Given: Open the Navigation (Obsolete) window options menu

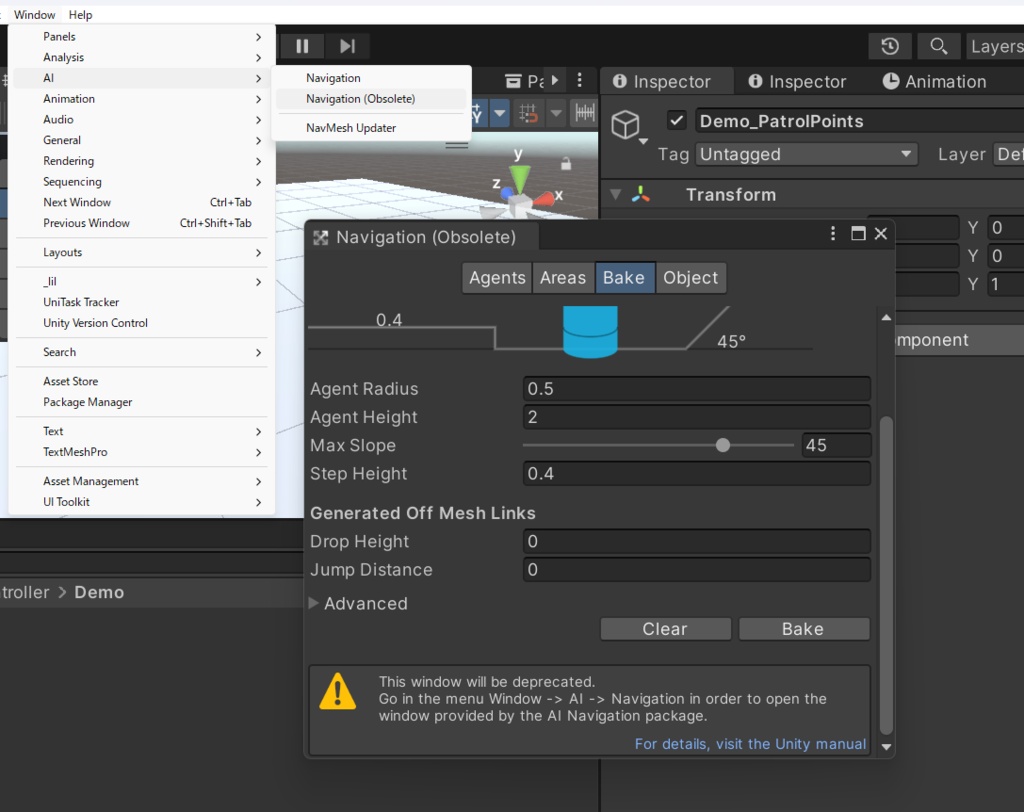Looking at the screenshot, I should (x=833, y=234).
